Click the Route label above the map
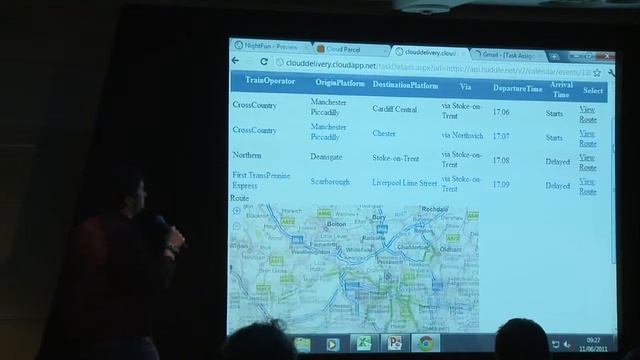Screen dimensions: 640x360 240,198
